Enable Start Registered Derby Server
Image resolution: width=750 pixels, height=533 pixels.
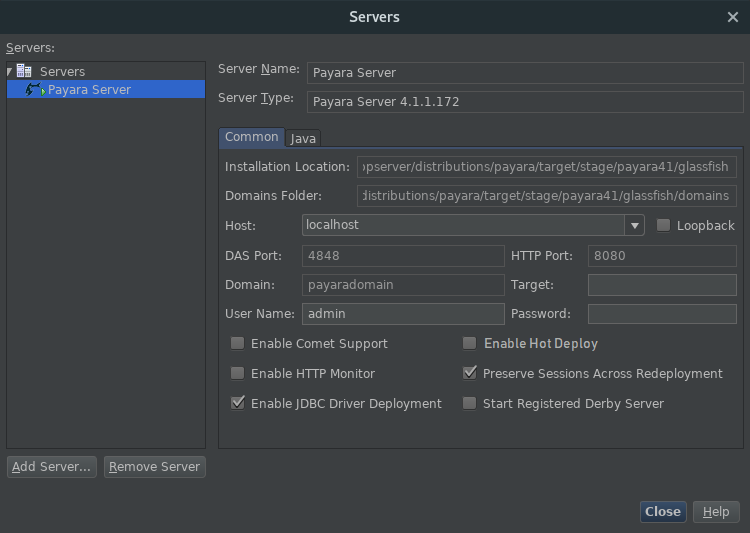pos(470,404)
